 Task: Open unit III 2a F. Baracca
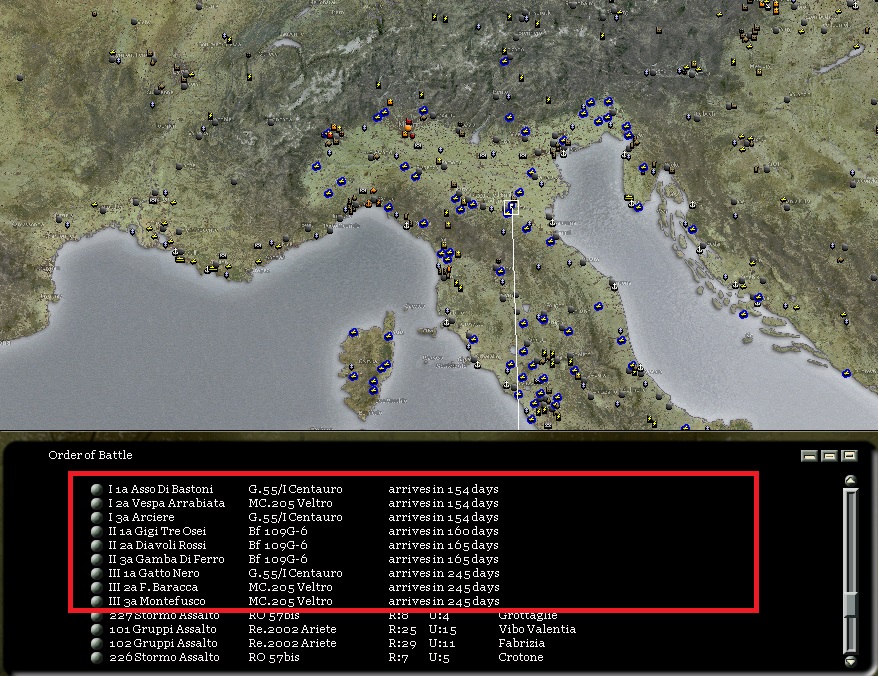click(x=153, y=587)
